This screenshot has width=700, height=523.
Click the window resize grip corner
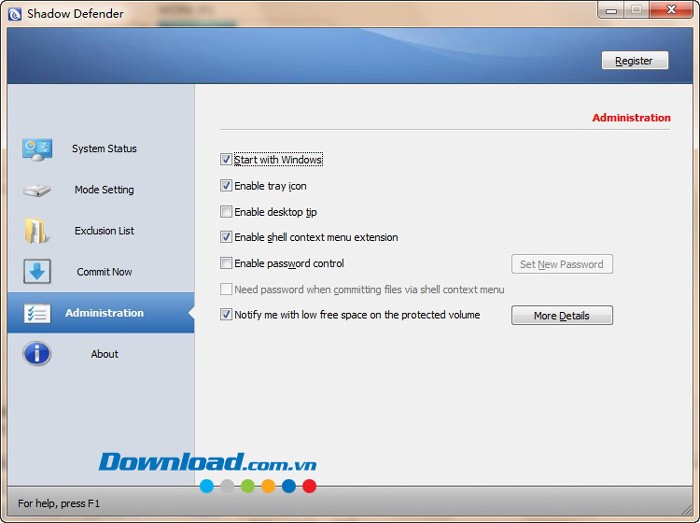click(687, 509)
